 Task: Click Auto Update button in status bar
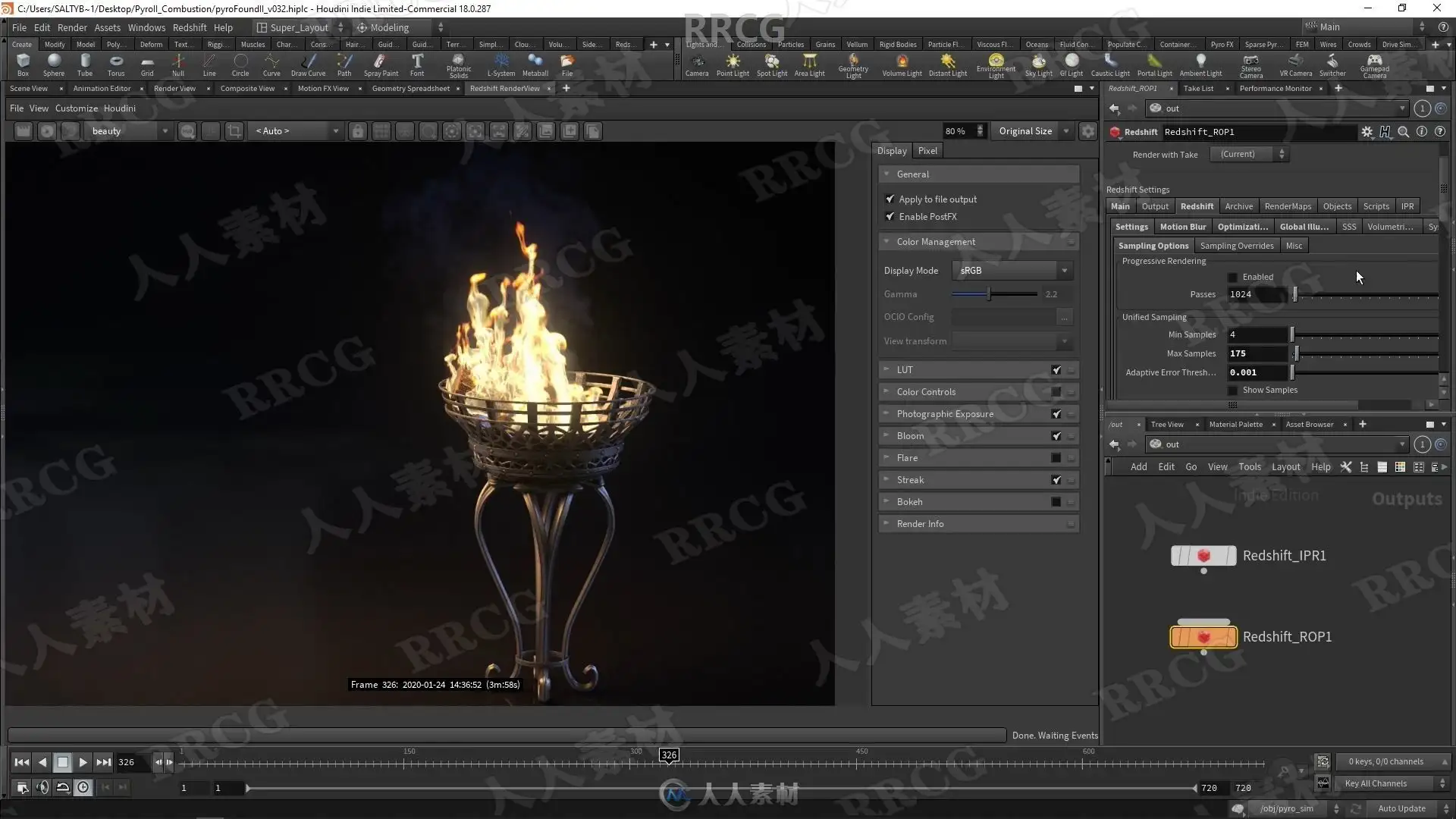(x=1401, y=808)
